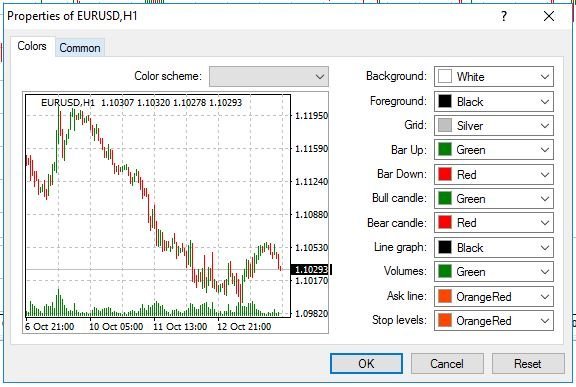Image resolution: width=576 pixels, height=387 pixels.
Task: Click the 1.09820 price axis label
Action: coord(312,314)
